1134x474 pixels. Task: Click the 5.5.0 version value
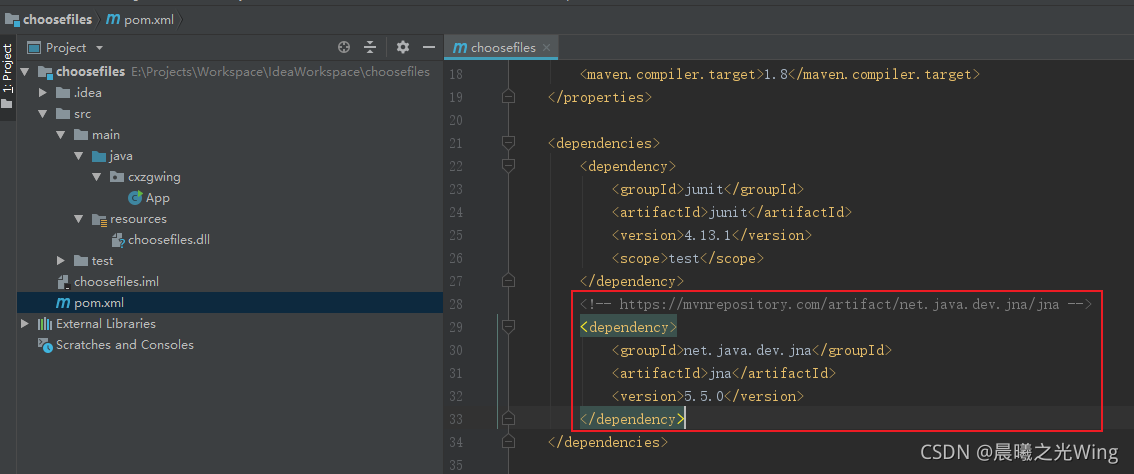(x=704, y=397)
